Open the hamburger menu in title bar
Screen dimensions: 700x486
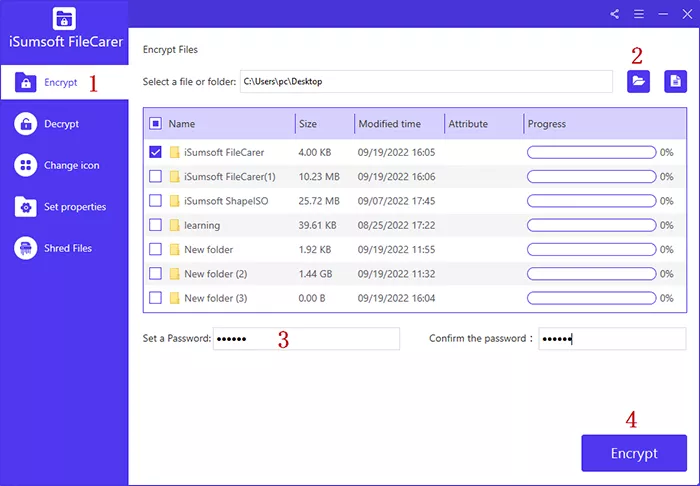639,14
